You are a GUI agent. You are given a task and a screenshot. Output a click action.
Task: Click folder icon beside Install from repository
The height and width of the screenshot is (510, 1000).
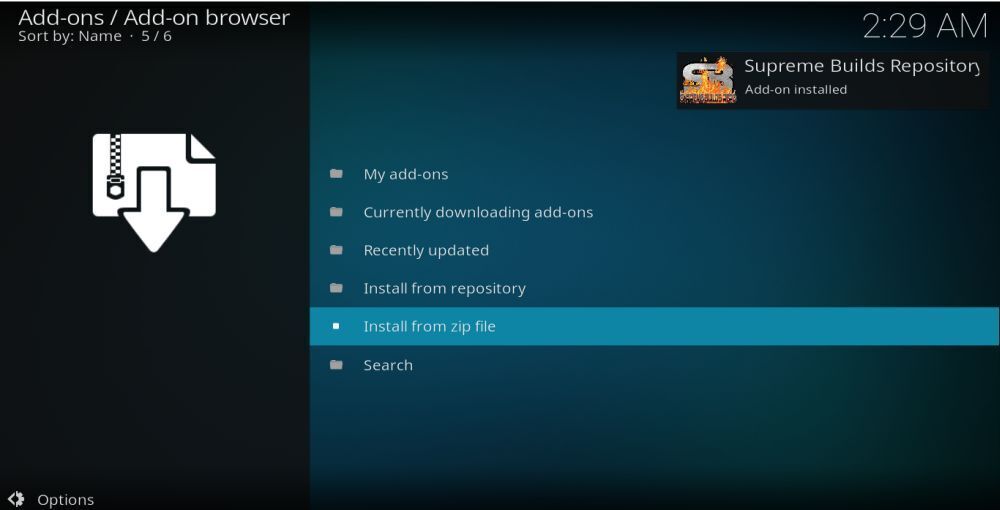coord(336,288)
